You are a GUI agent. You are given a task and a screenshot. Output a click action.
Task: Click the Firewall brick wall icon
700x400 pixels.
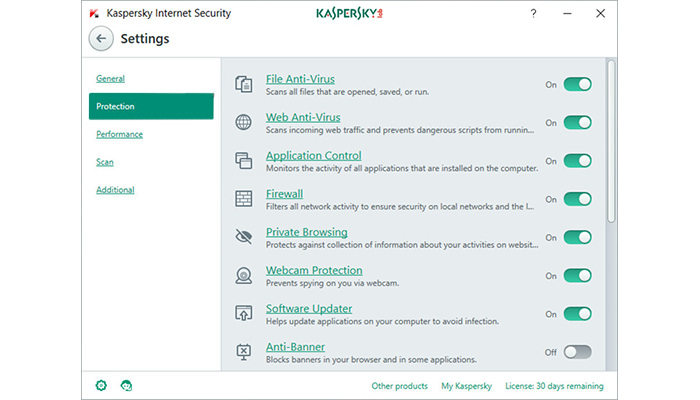point(243,198)
